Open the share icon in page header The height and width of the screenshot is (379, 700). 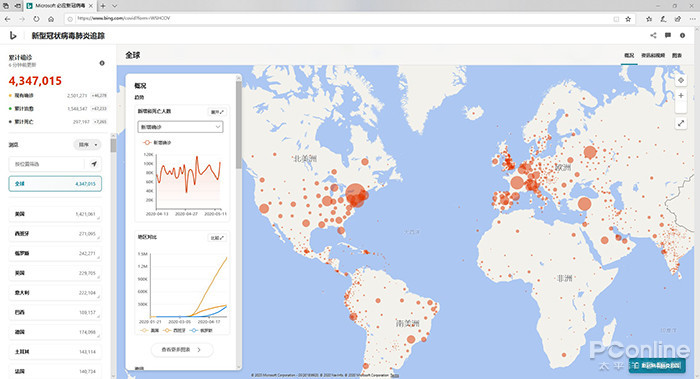coord(653,35)
